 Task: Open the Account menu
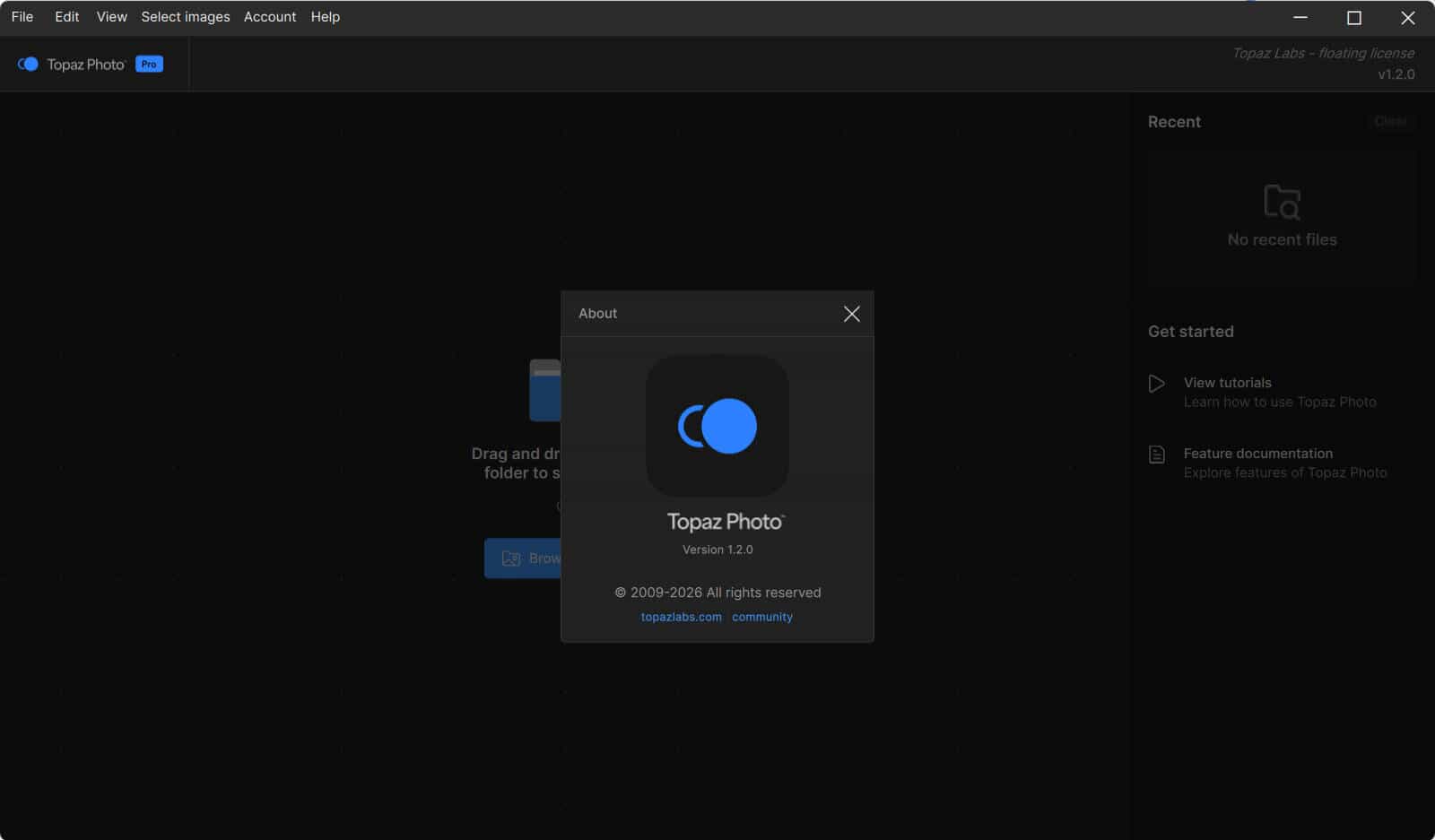coord(270,16)
